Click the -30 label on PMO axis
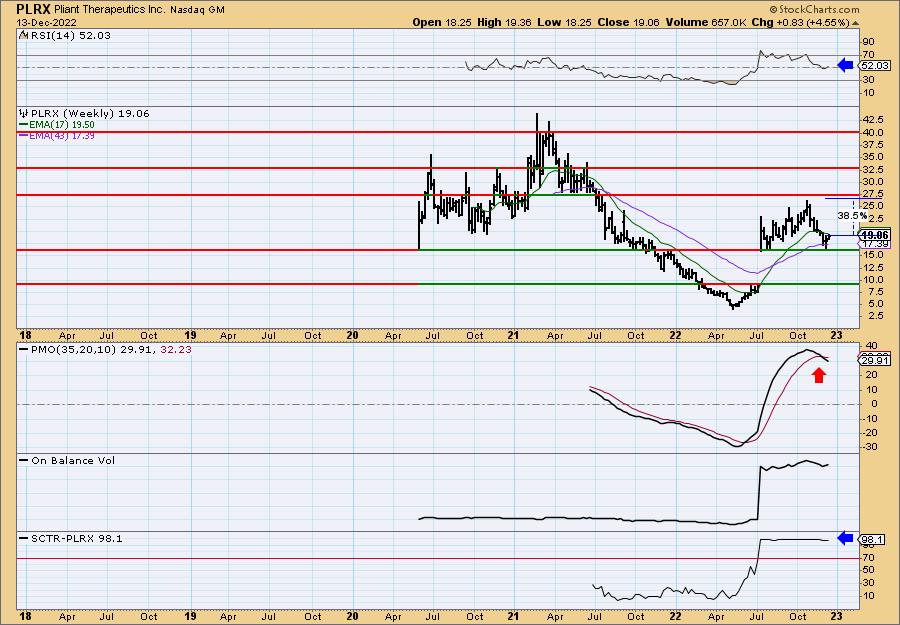Screen dimensions: 900x625 pos(869,447)
